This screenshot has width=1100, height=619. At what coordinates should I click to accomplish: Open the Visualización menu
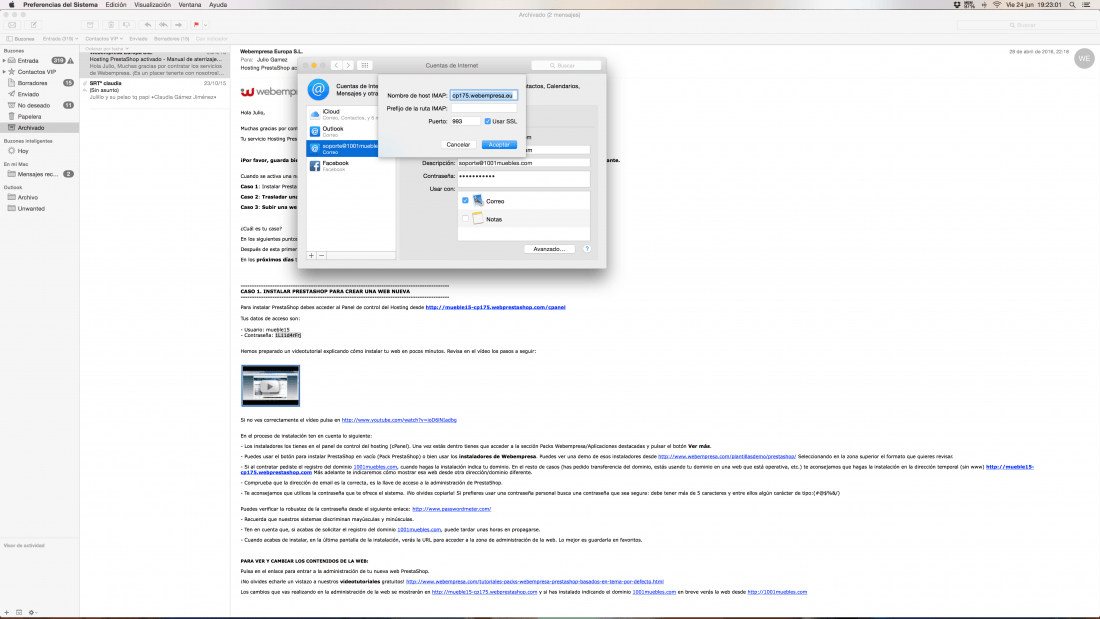(x=152, y=5)
